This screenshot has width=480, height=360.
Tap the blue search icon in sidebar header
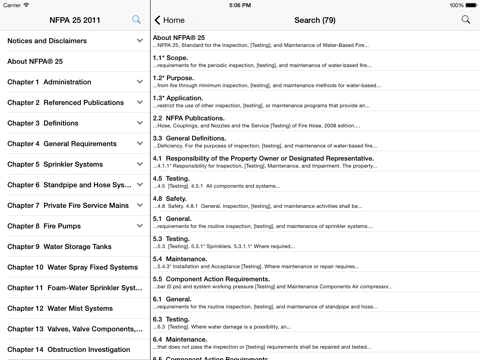tap(136, 19)
